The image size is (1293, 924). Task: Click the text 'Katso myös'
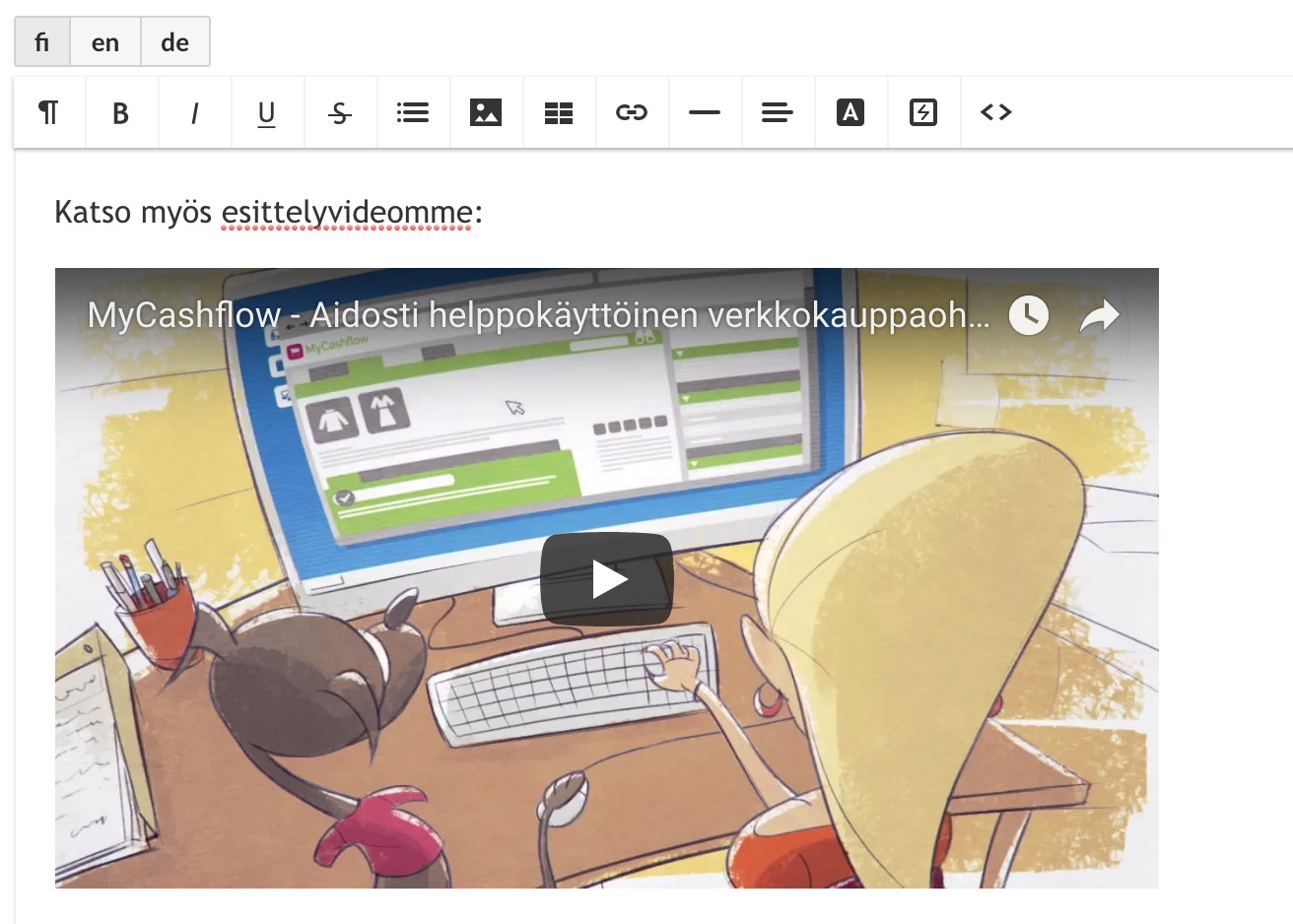[x=133, y=212]
